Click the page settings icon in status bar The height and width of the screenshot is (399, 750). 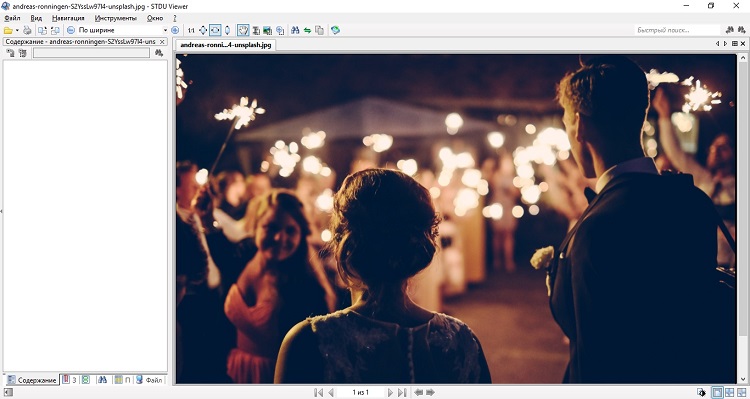[702, 393]
